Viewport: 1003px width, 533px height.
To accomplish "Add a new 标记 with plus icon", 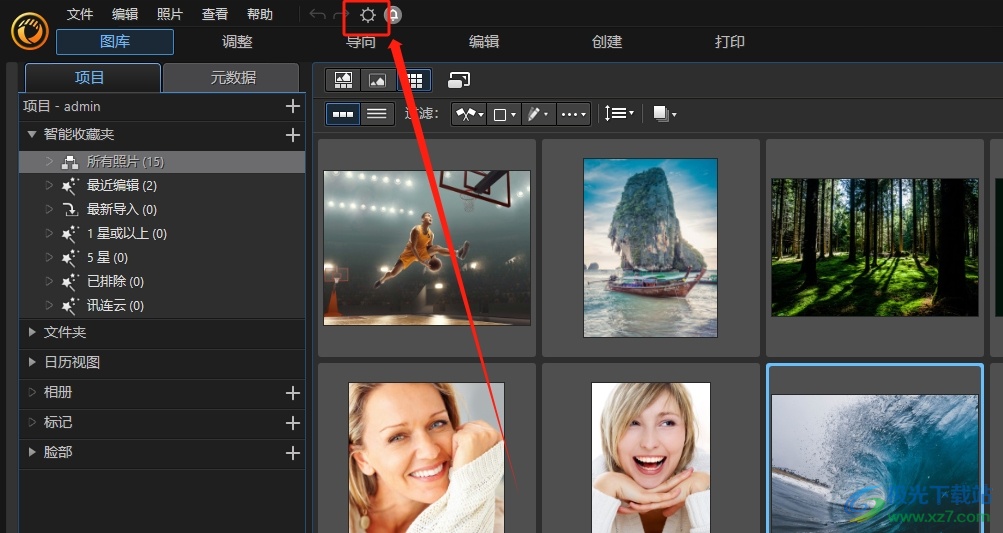I will point(292,423).
